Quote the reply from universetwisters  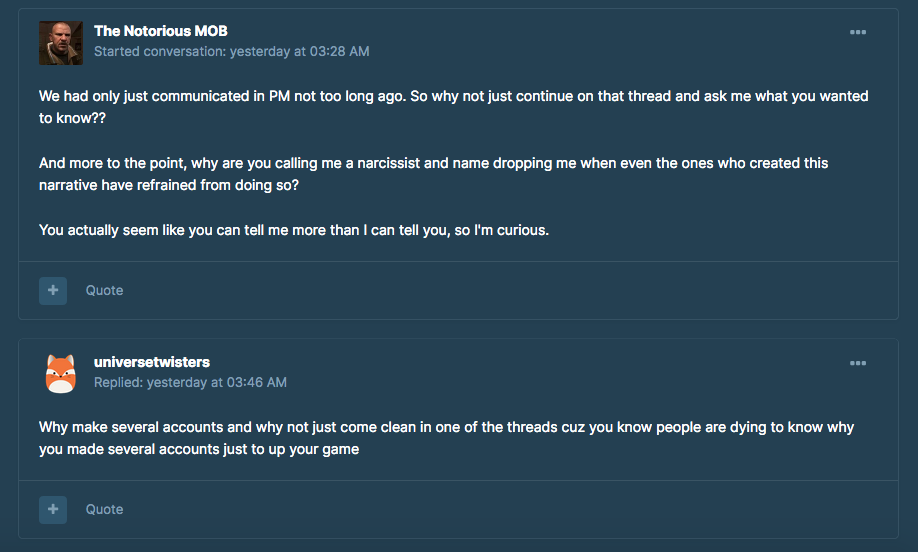pyautogui.click(x=104, y=509)
